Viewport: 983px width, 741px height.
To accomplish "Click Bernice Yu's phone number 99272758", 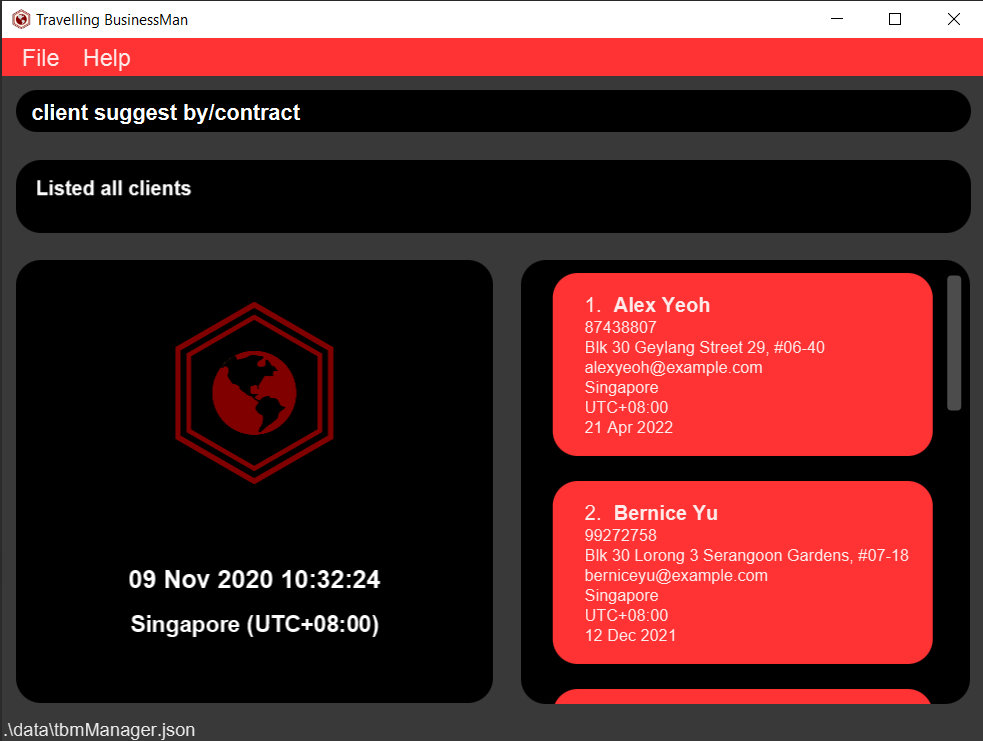I will pyautogui.click(x=620, y=535).
